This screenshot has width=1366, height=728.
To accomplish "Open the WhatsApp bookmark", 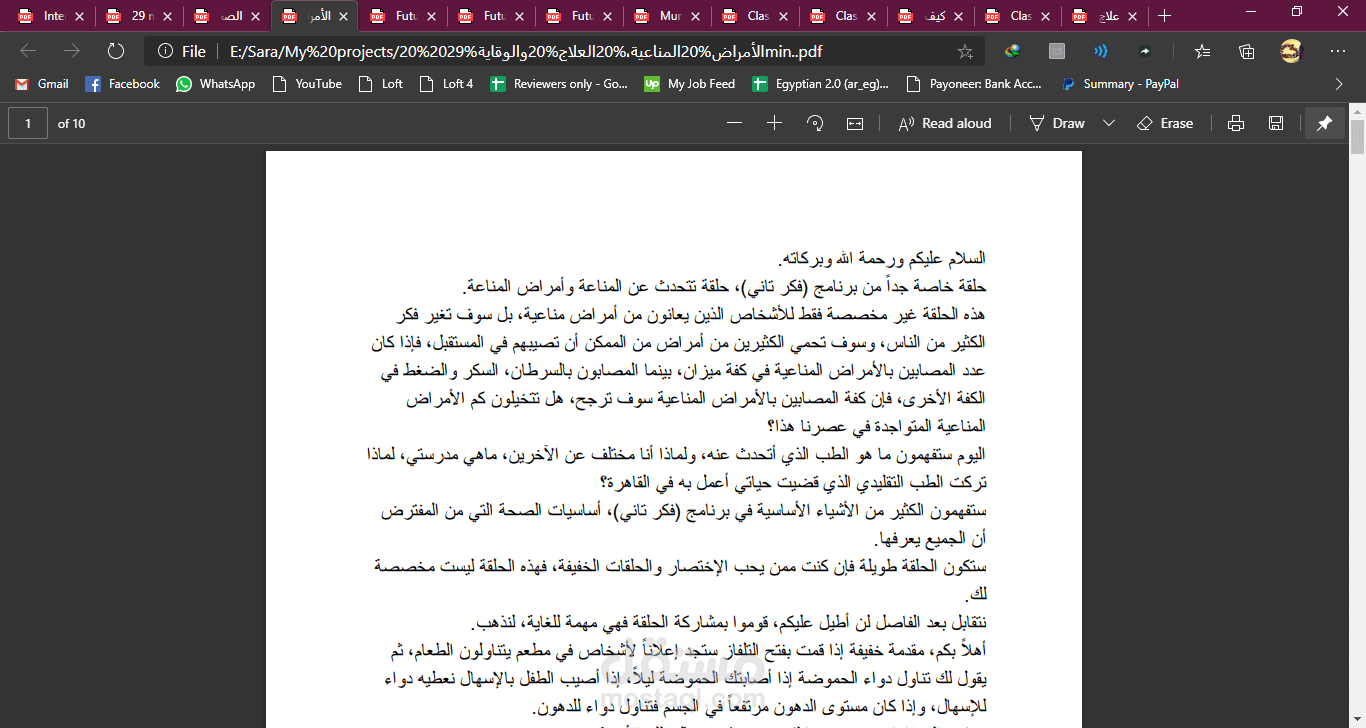I will 216,84.
